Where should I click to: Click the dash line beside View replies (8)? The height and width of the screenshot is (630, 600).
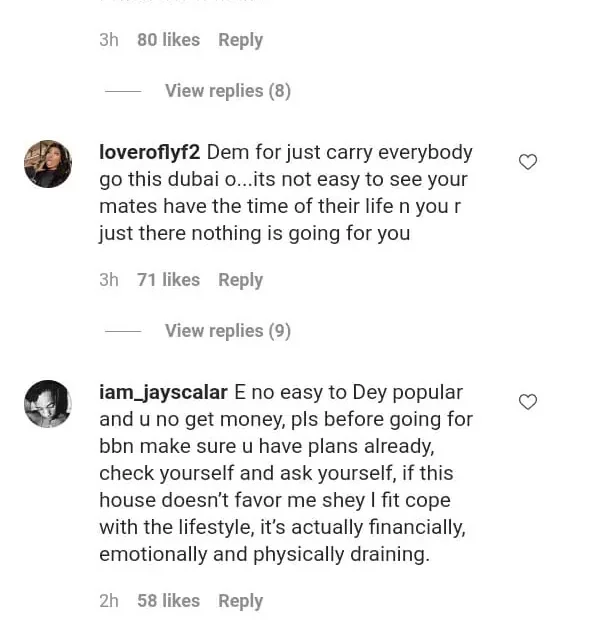123,91
